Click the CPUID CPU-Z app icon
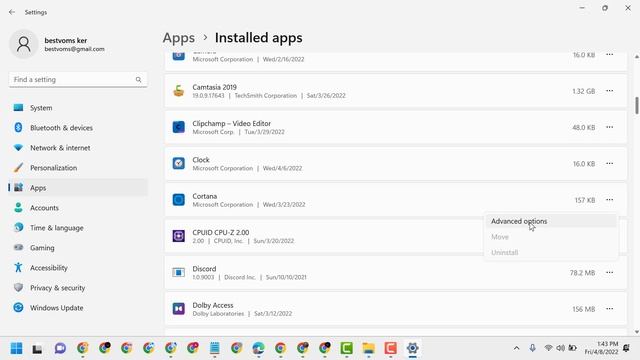 pyautogui.click(x=178, y=236)
